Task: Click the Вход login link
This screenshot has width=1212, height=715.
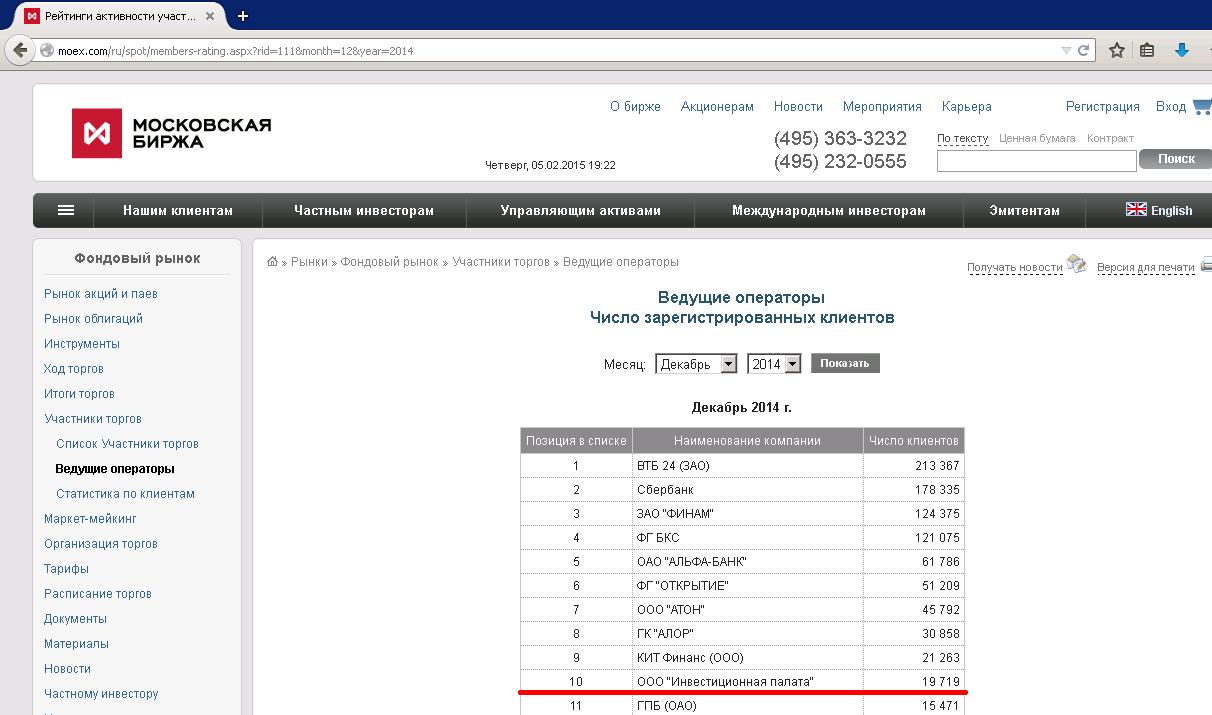Action: pos(1170,106)
